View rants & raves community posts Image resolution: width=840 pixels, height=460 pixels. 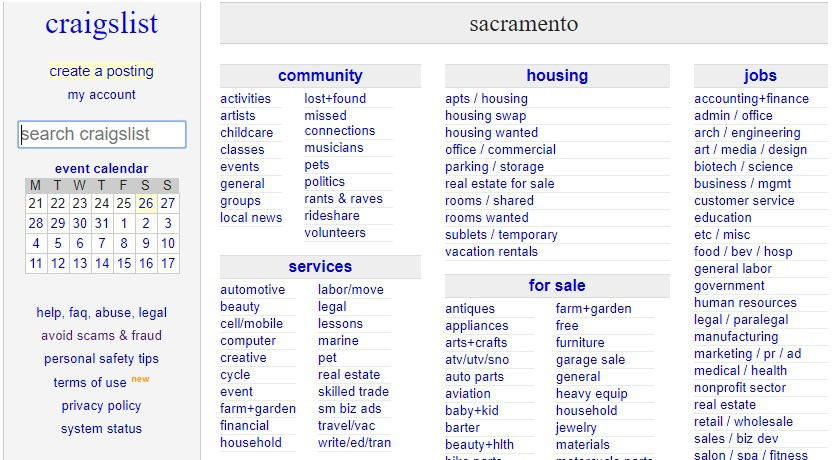(x=343, y=199)
